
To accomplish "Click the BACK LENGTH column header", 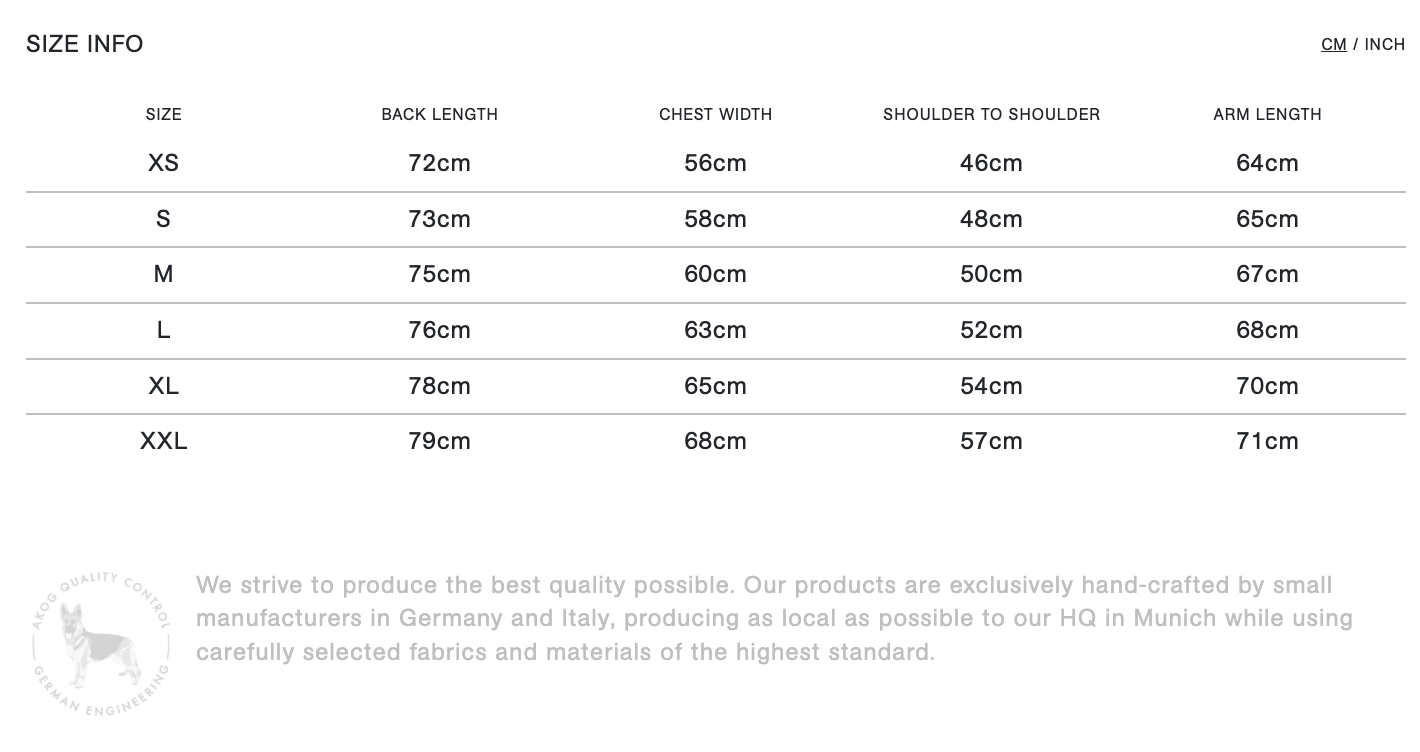I will click(440, 114).
